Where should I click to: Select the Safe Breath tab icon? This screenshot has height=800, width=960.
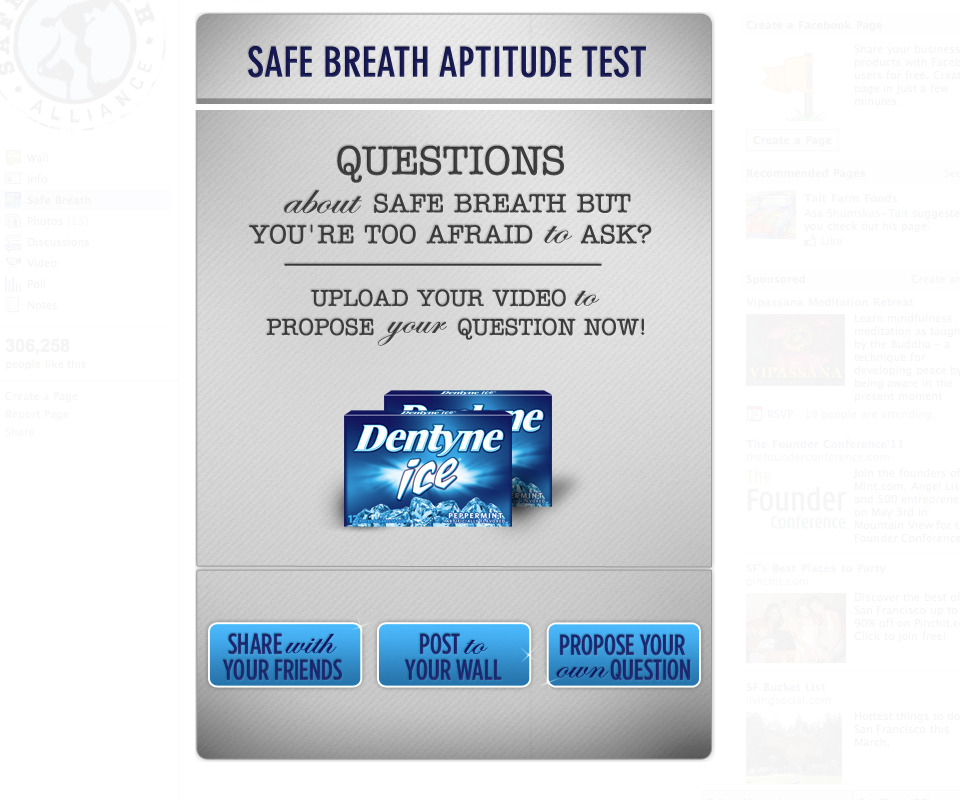point(13,200)
